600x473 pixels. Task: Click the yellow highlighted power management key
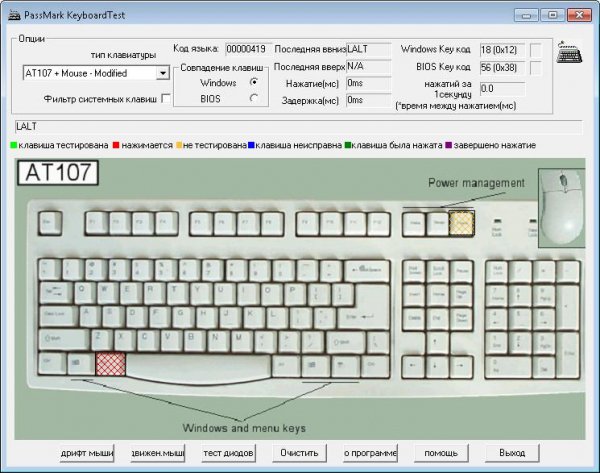click(x=462, y=223)
